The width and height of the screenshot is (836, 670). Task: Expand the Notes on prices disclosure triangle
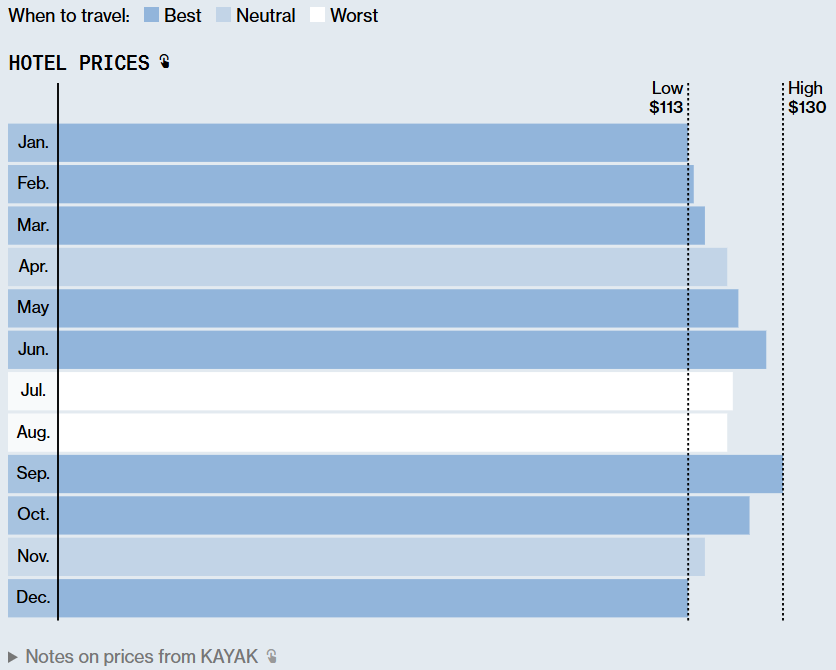pyautogui.click(x=13, y=657)
